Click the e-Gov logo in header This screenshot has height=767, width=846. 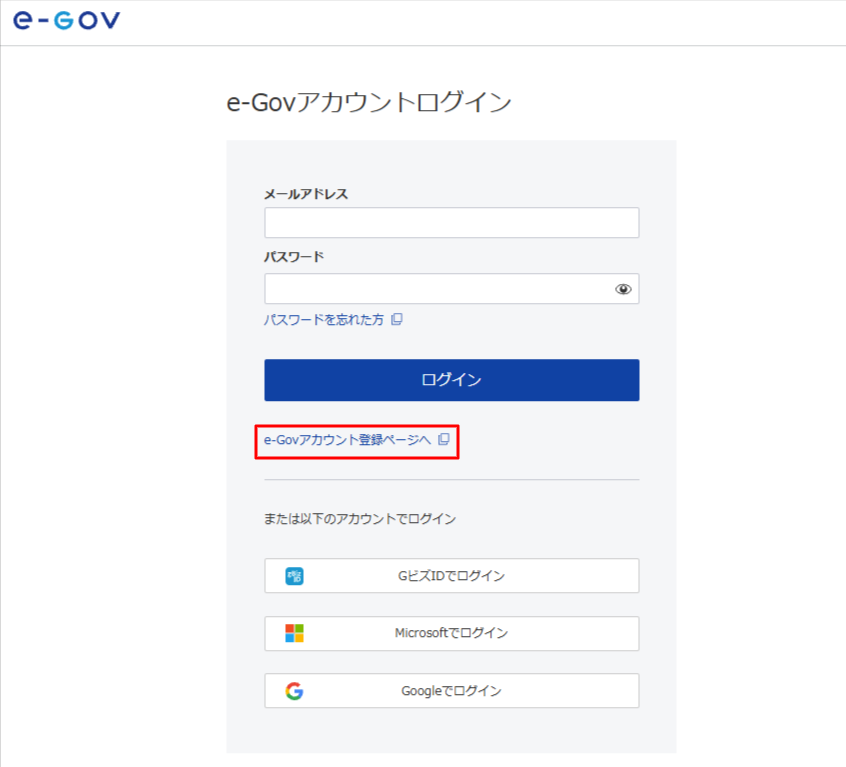pos(66,20)
